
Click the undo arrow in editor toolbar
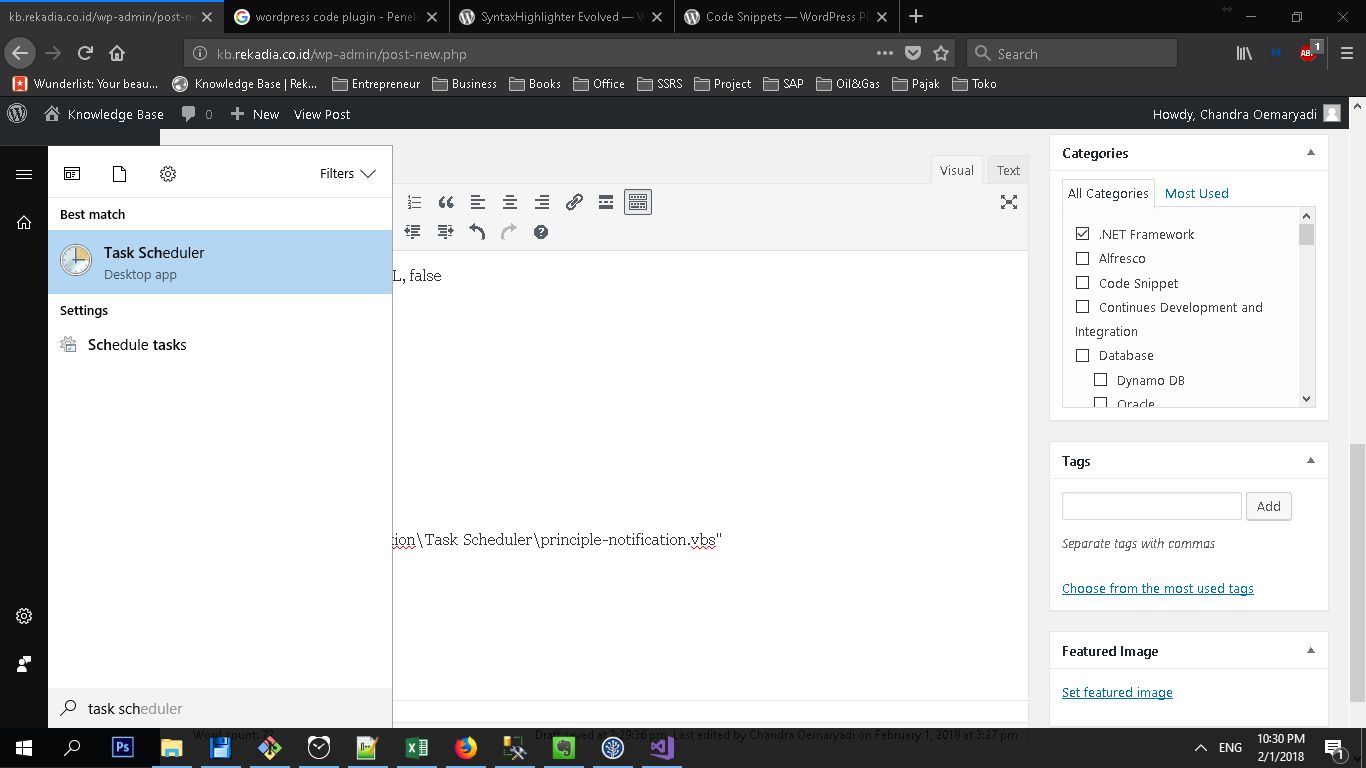[x=477, y=232]
